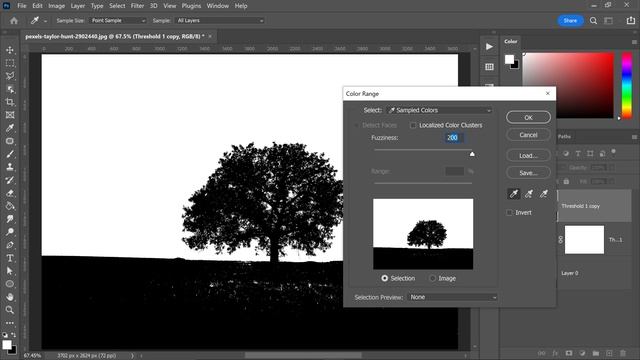640x360 pixels.
Task: Select the Lasso tool
Action: tap(10, 76)
